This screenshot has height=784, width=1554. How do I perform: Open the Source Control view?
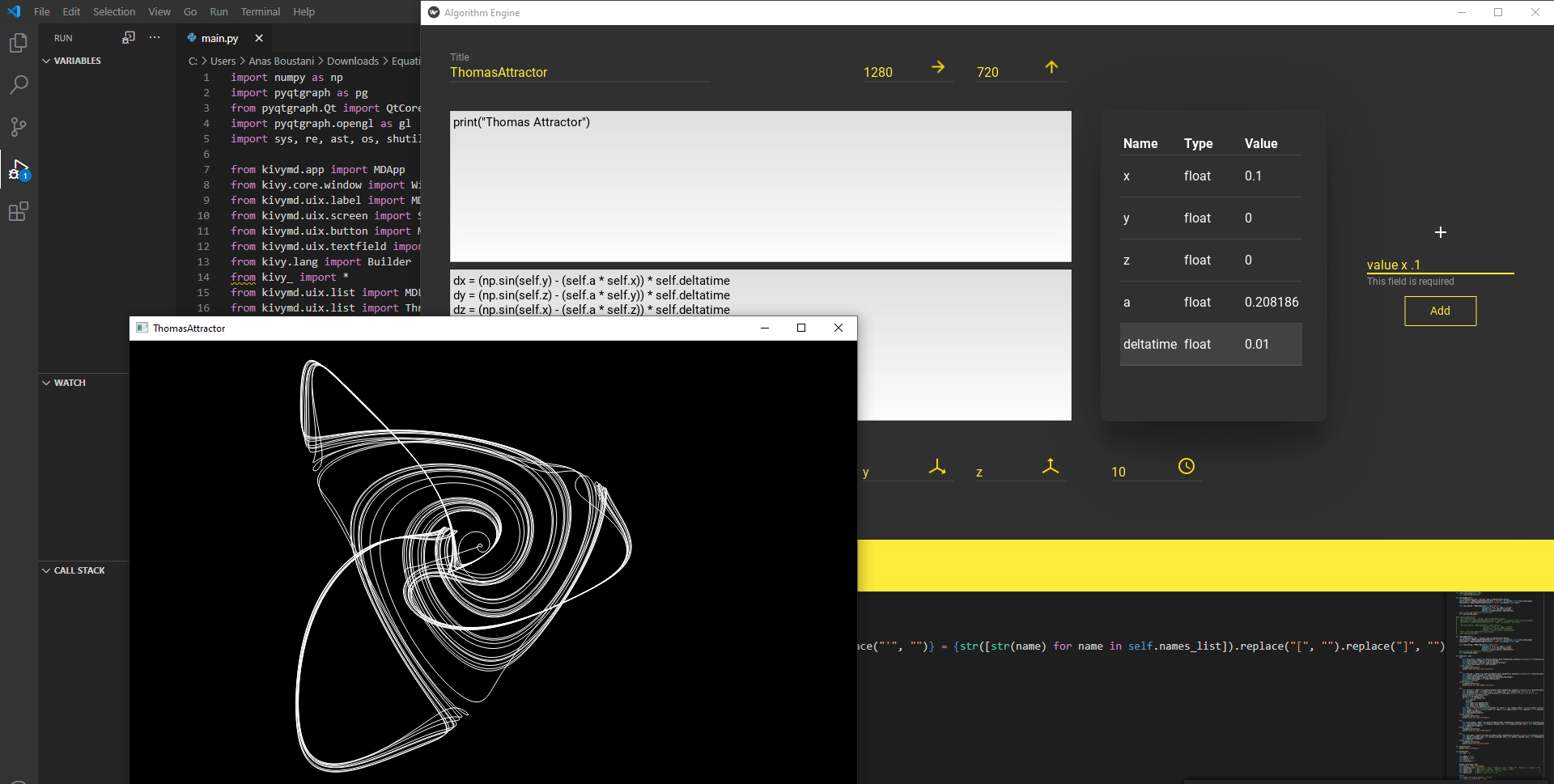point(18,127)
